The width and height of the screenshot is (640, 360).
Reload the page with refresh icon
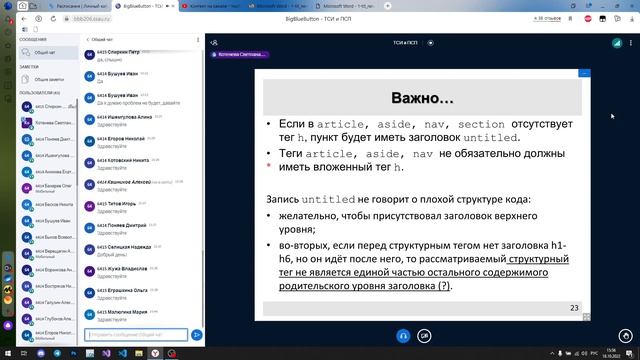(x=53, y=19)
